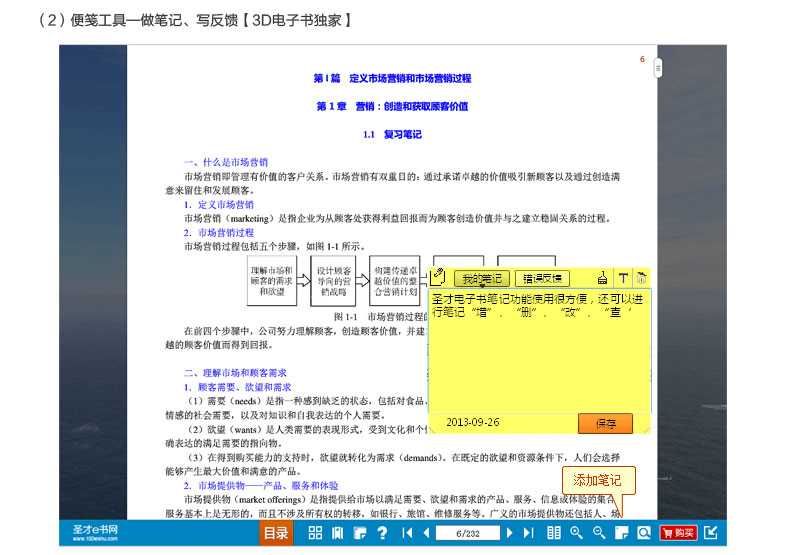Switch to two-page reading view
The height and width of the screenshot is (555, 790).
click(x=554, y=533)
